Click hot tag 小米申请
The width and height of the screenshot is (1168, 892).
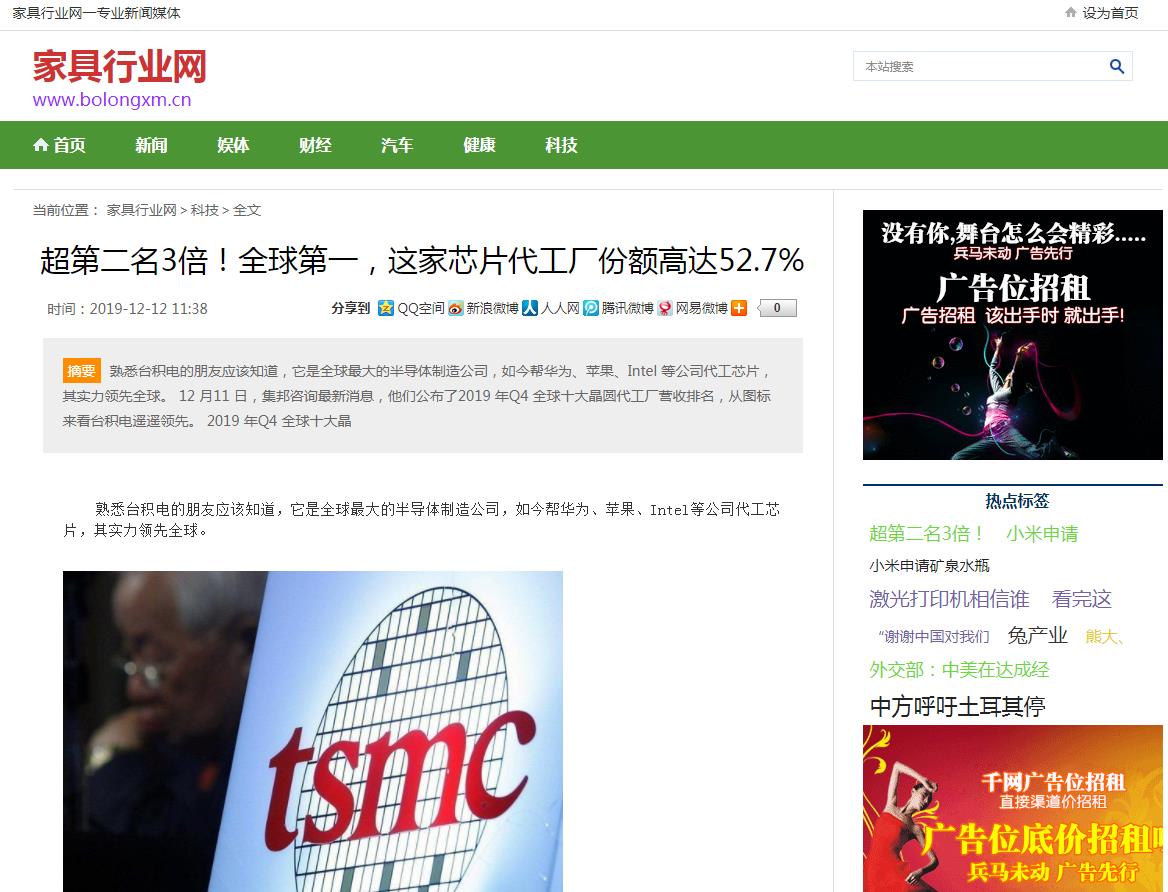coord(1042,534)
